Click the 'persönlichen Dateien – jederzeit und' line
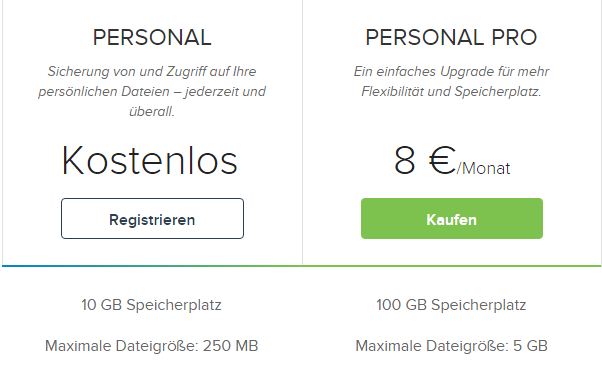Viewport: 602px width, 371px height. click(x=152, y=92)
